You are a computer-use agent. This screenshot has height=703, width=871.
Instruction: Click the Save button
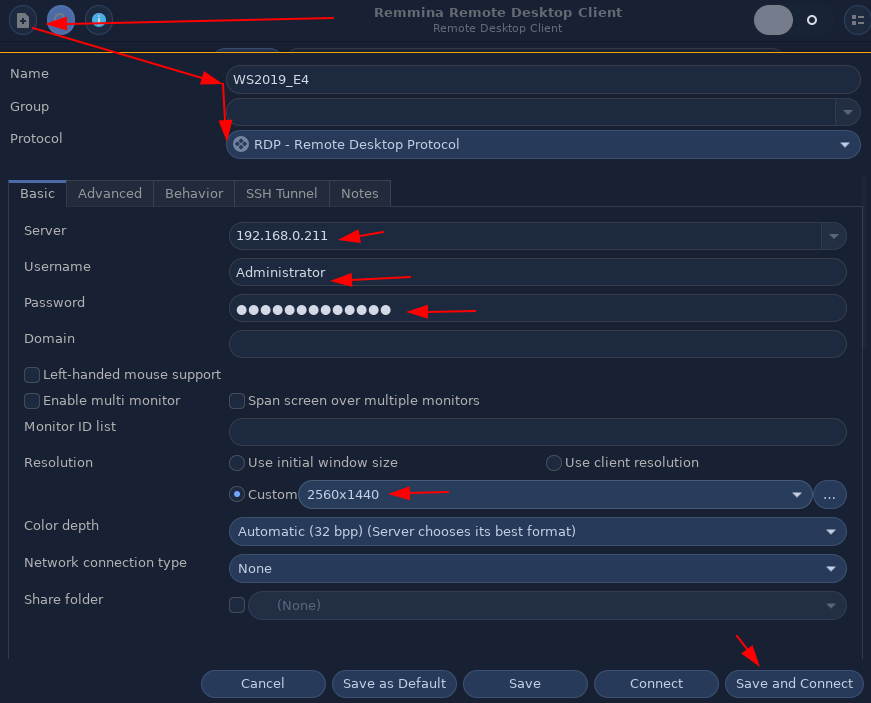pyautogui.click(x=525, y=684)
